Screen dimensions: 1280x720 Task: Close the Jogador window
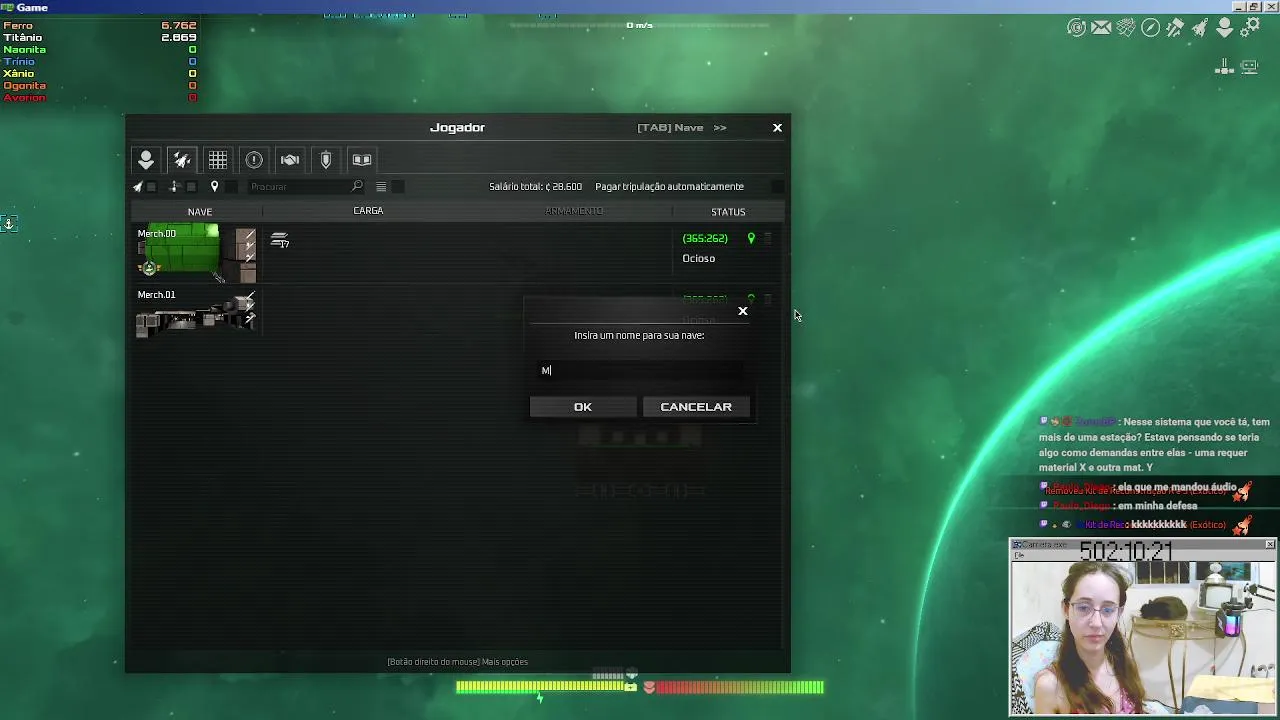[x=777, y=128]
